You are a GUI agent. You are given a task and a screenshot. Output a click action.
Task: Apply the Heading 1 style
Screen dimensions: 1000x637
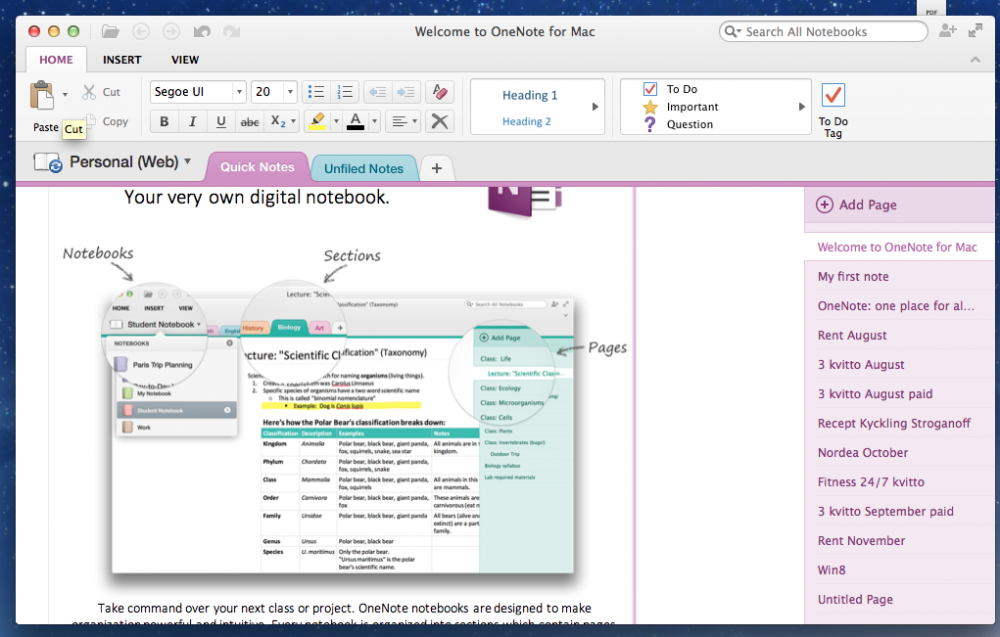529,95
